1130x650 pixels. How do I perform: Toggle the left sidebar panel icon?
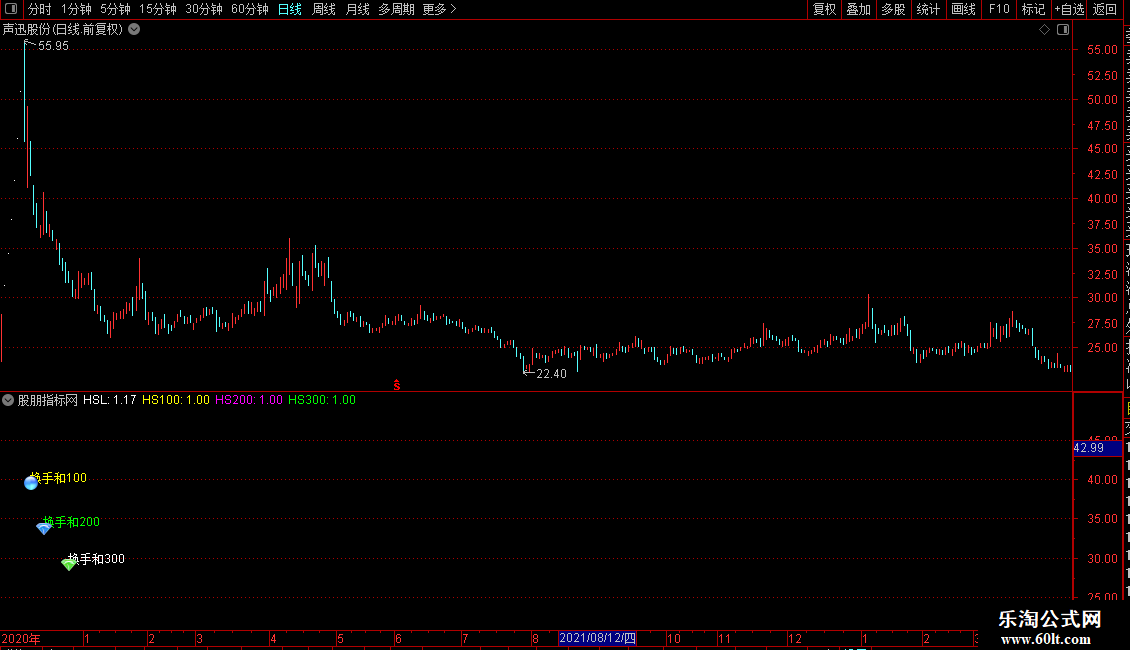point(11,9)
